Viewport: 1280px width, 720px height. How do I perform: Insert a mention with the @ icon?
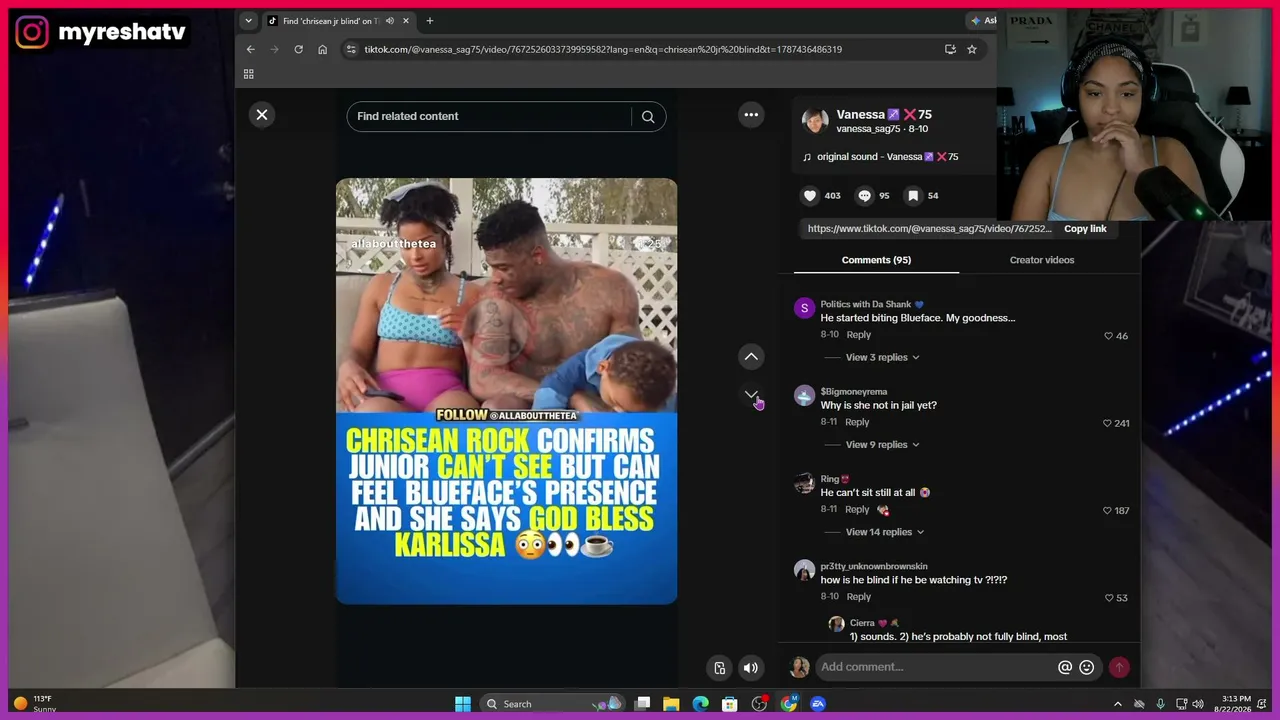click(1065, 667)
